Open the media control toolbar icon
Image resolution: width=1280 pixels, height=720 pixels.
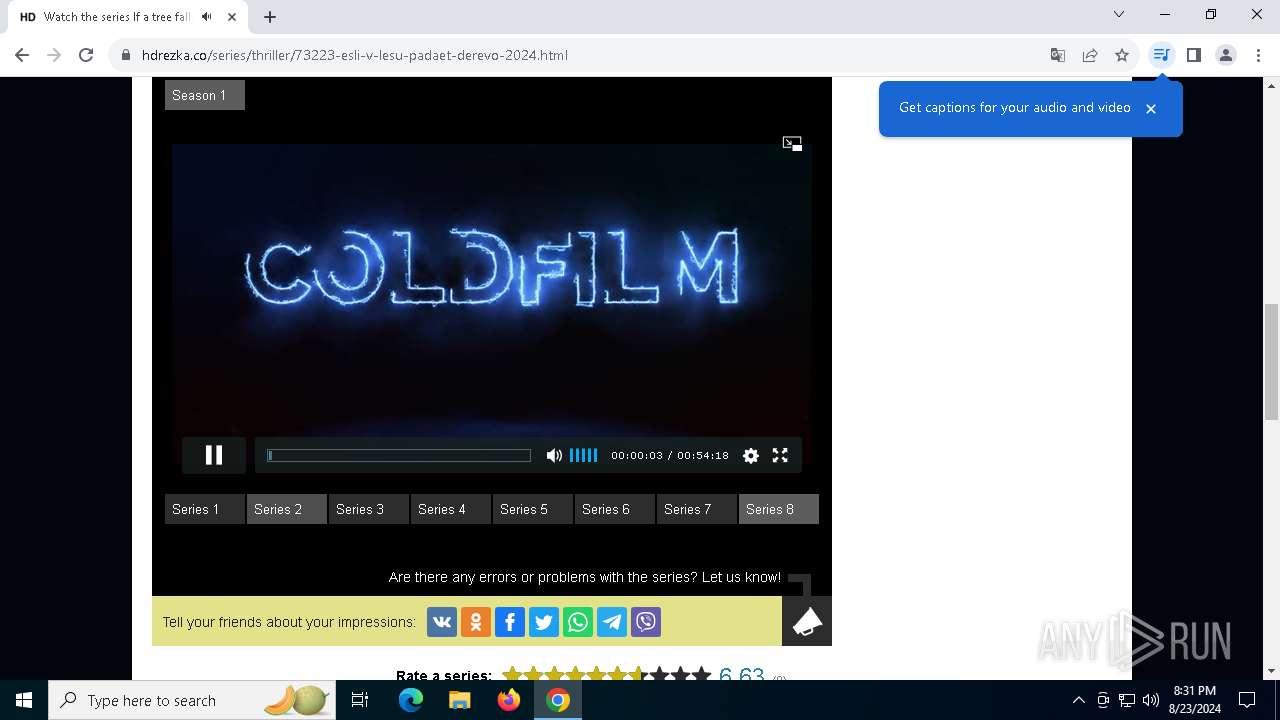tap(1161, 55)
